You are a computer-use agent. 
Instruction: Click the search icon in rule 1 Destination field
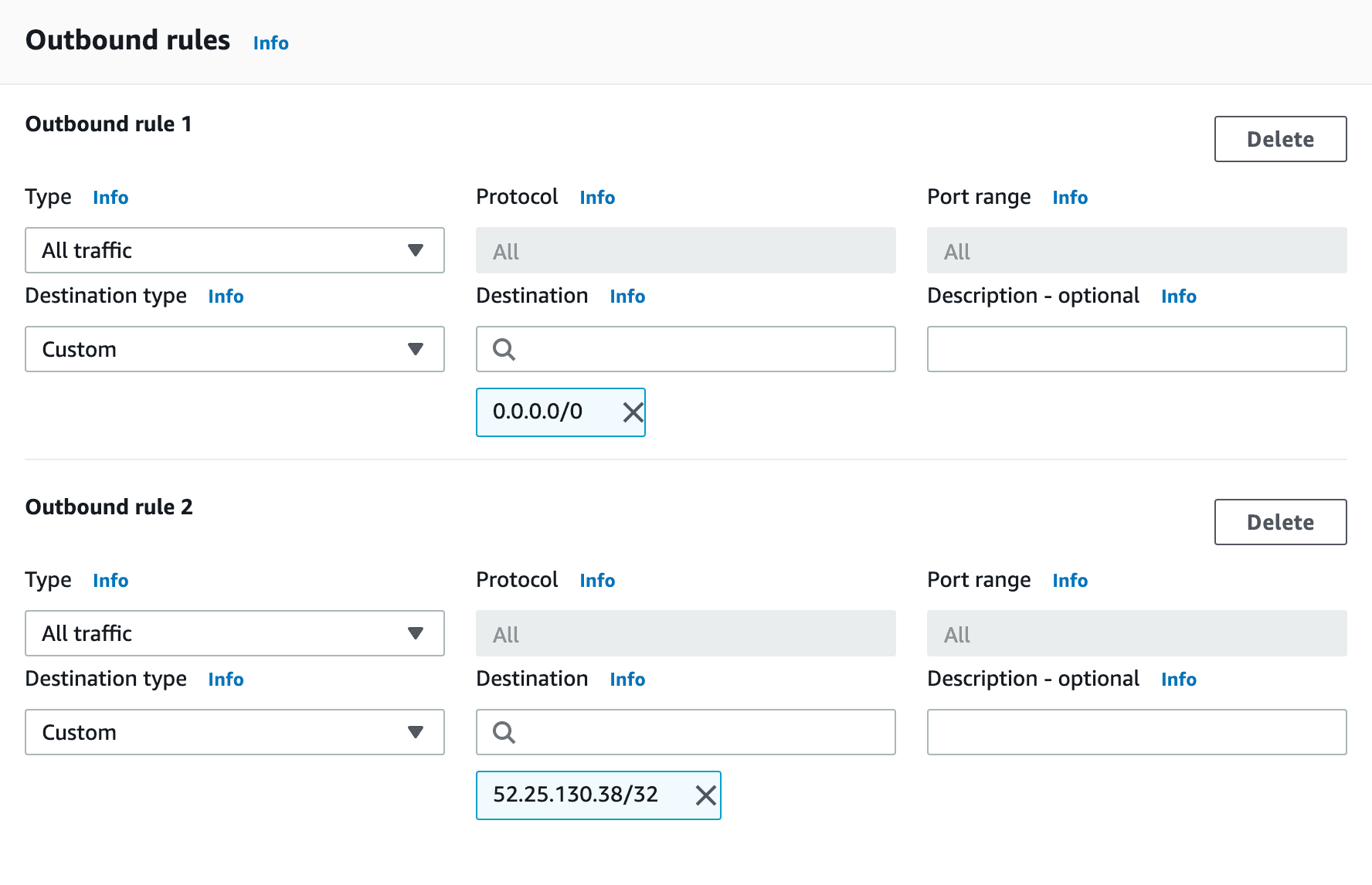pyautogui.click(x=504, y=349)
